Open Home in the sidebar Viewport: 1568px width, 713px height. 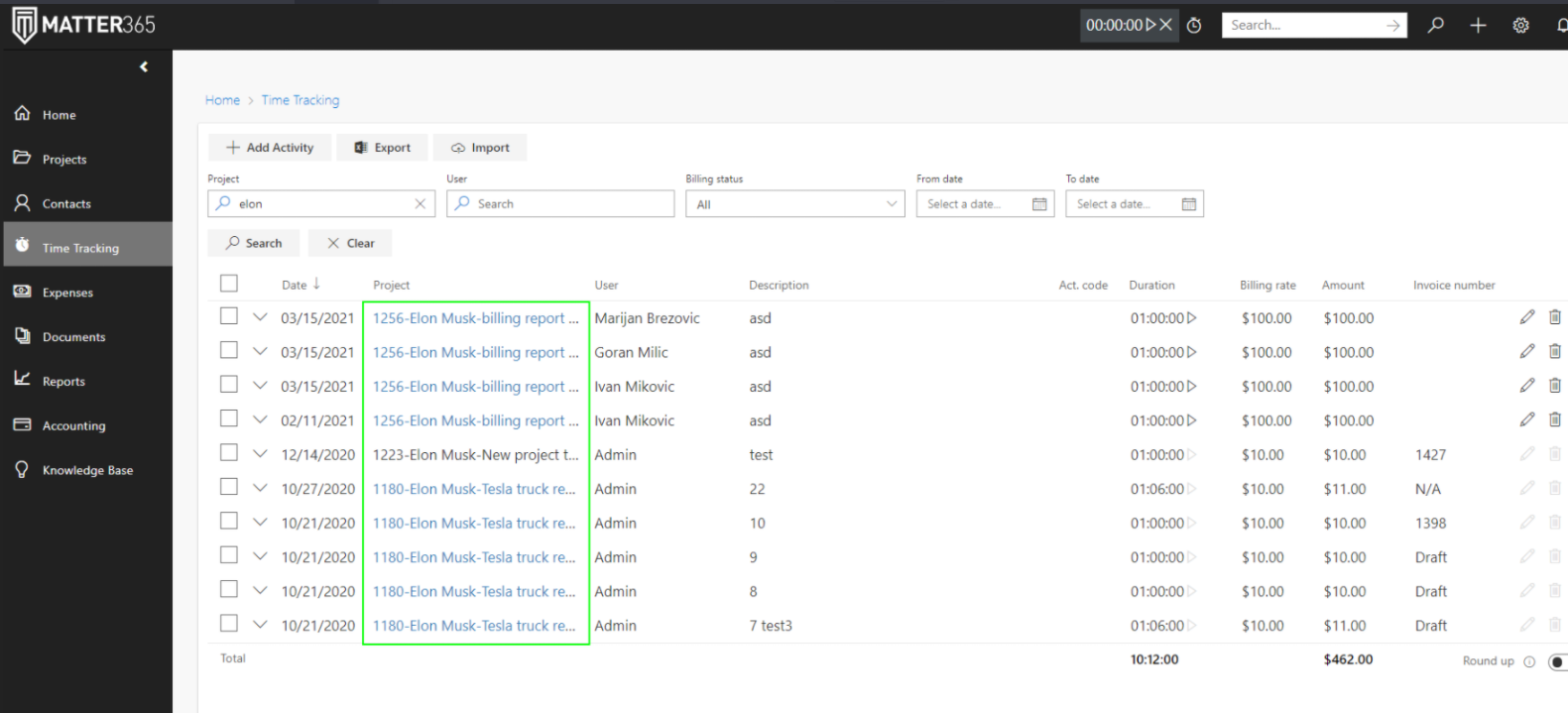[86, 115]
